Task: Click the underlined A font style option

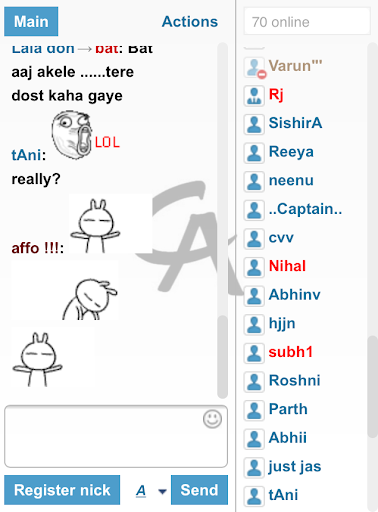Action: pos(141,491)
